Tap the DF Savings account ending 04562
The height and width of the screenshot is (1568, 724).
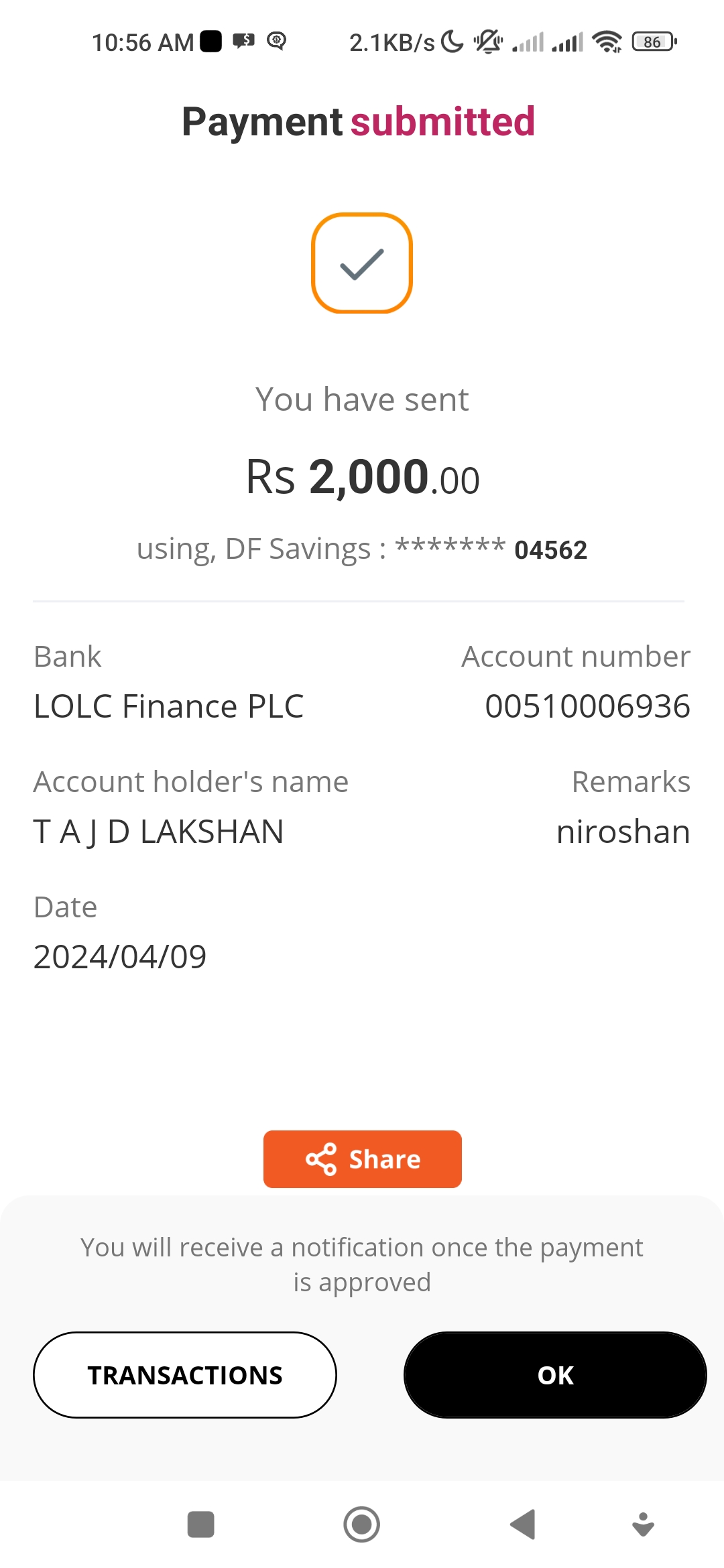coord(362,549)
